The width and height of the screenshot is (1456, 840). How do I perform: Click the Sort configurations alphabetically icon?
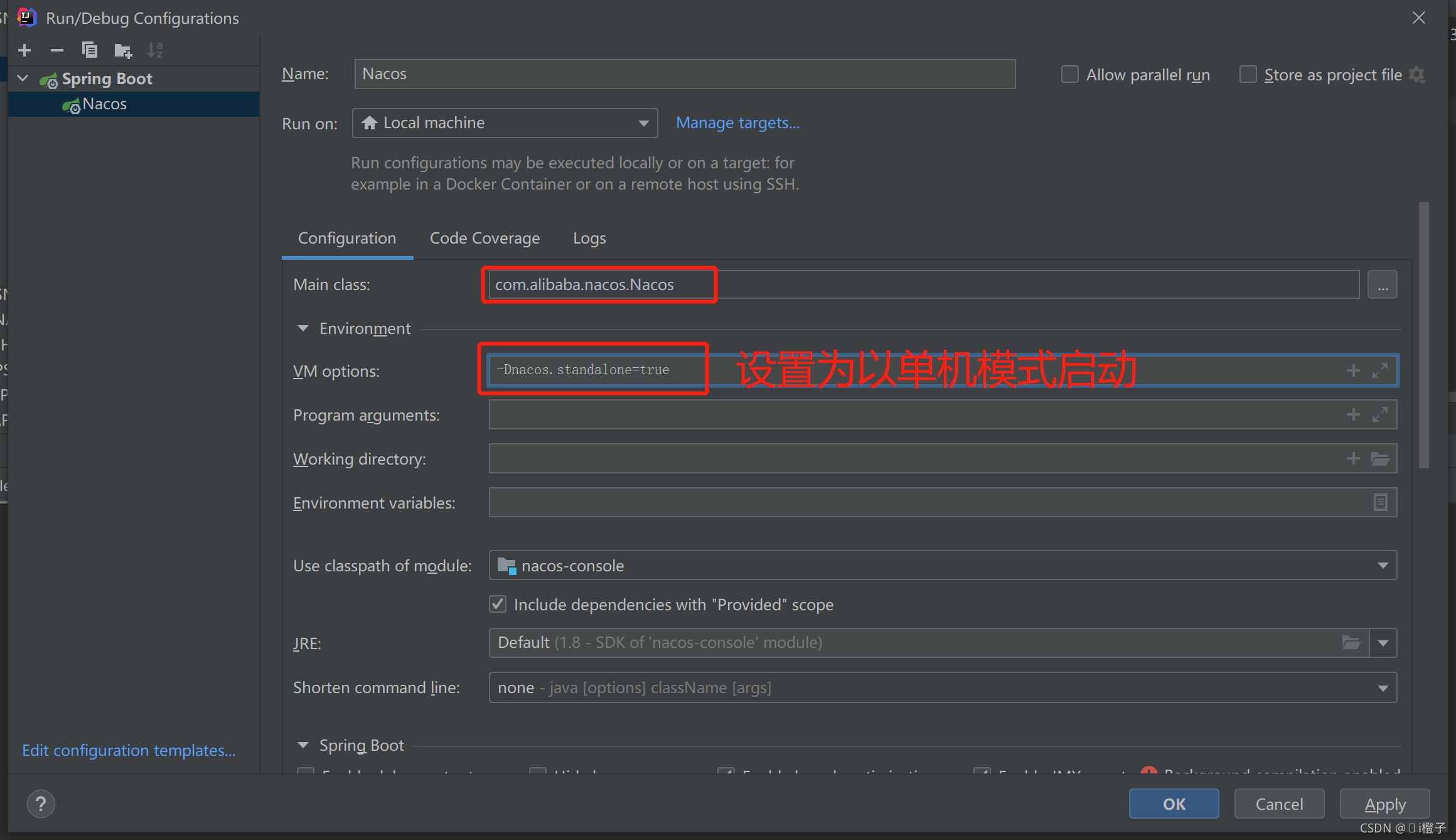coord(155,50)
